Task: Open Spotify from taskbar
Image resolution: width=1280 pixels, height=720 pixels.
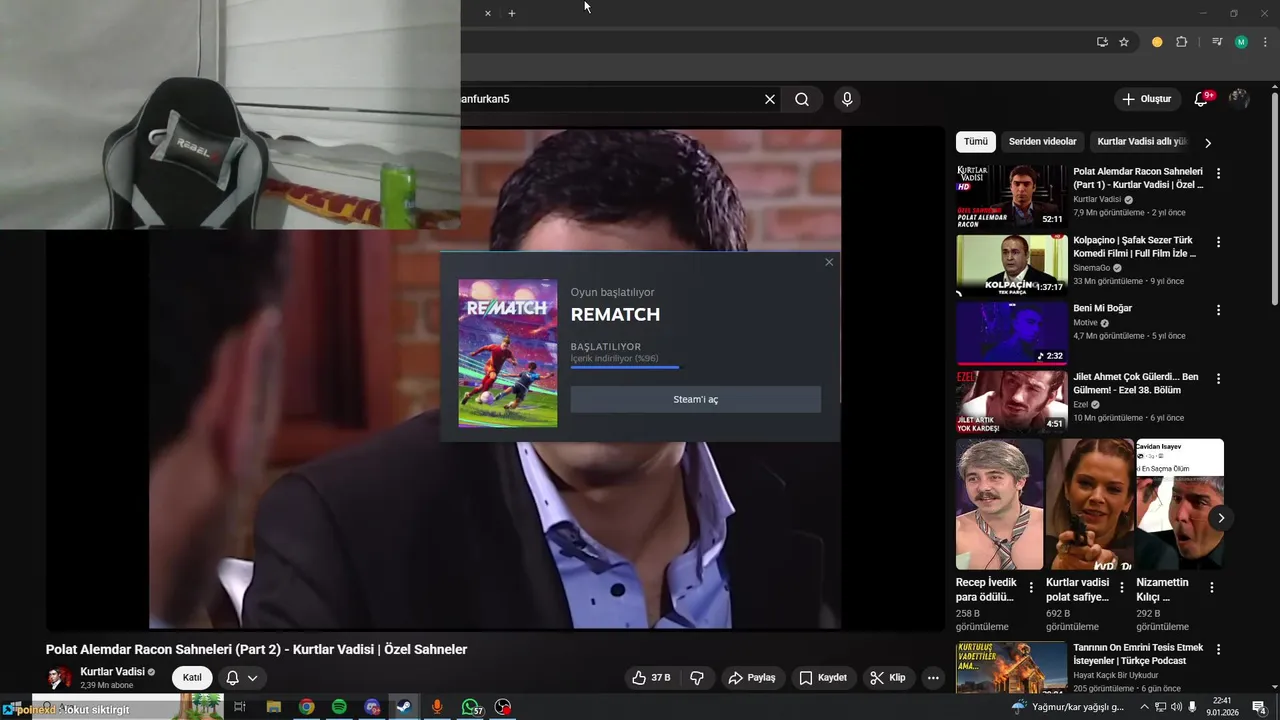Action: tap(339, 707)
